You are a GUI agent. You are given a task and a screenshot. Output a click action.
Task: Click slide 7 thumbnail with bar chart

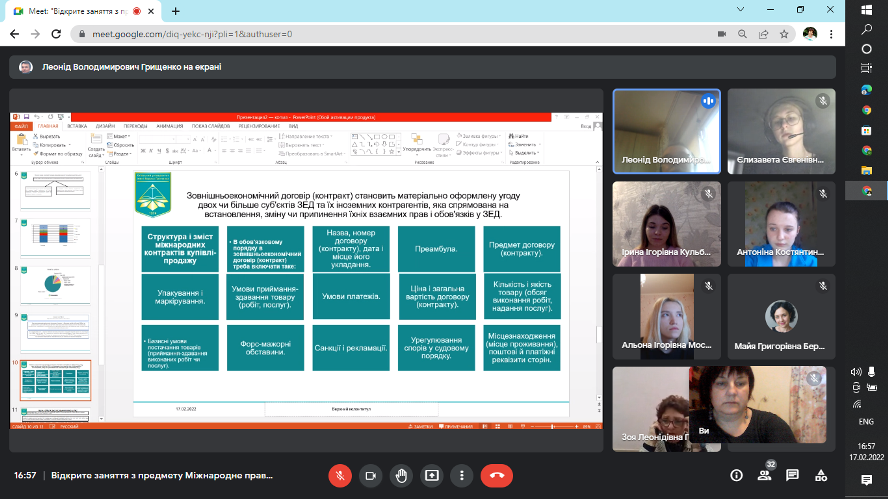[55, 238]
